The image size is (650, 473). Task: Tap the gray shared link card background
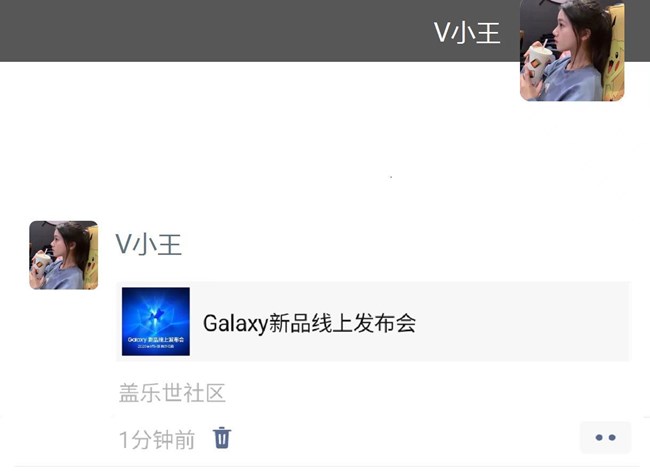[522, 321]
